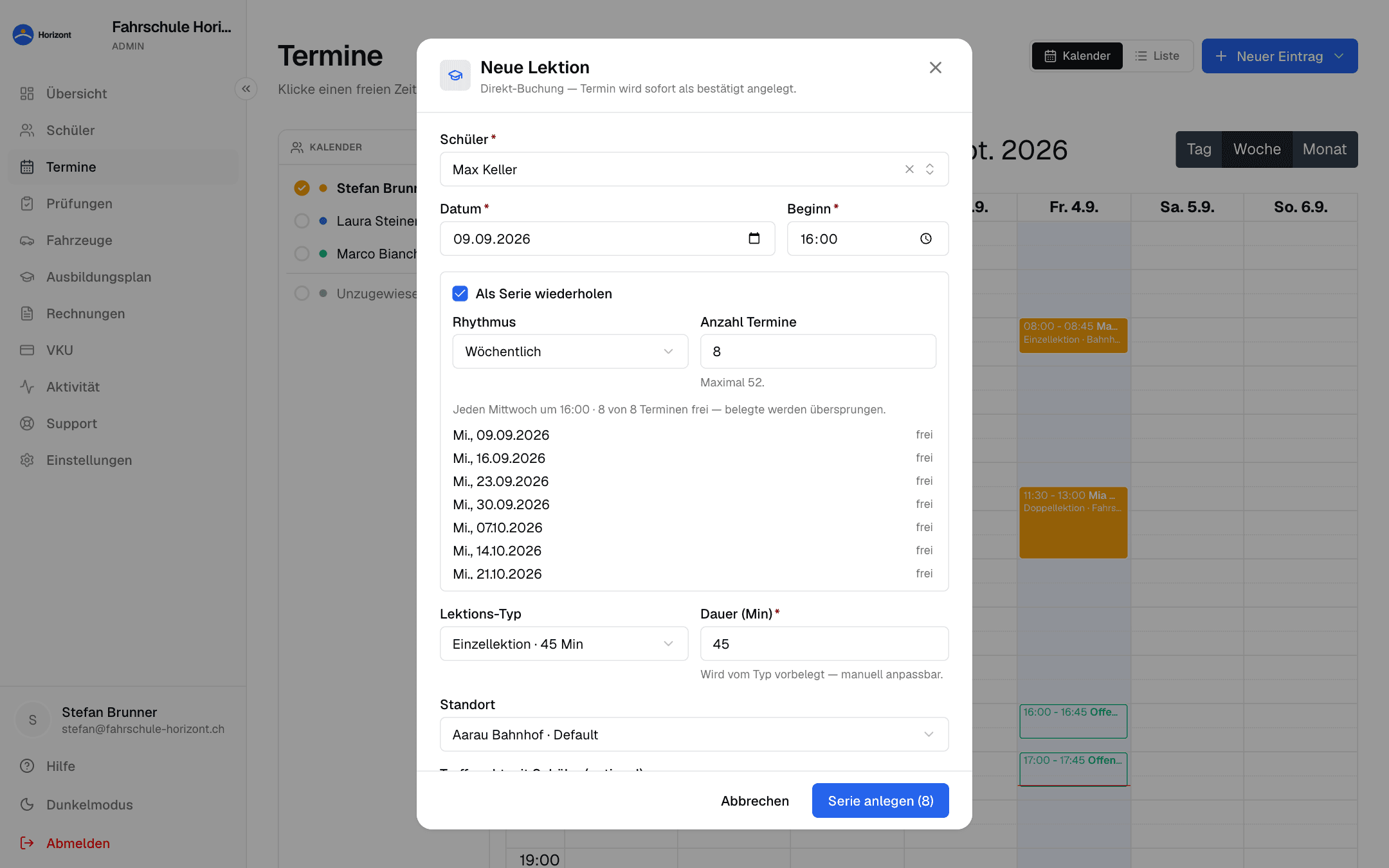Open the Standort Aarau Bahnhof dropdown
Screen dimensions: 1389x868
click(694, 734)
